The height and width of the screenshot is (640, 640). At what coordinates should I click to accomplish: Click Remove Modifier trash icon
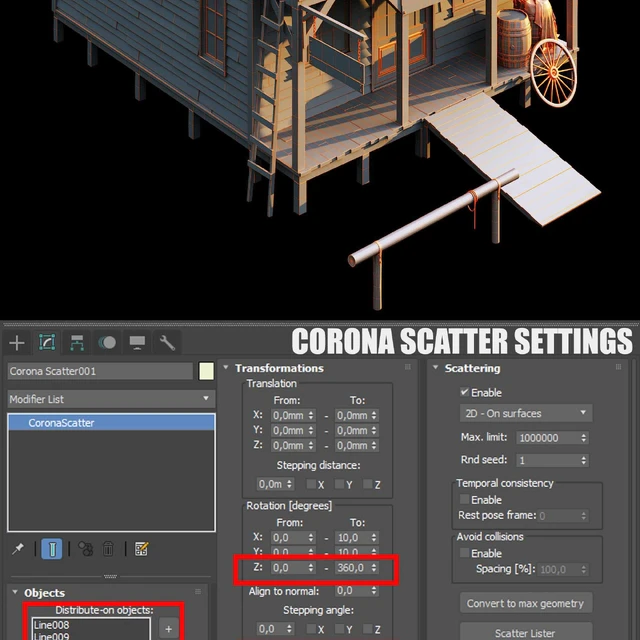(108, 549)
